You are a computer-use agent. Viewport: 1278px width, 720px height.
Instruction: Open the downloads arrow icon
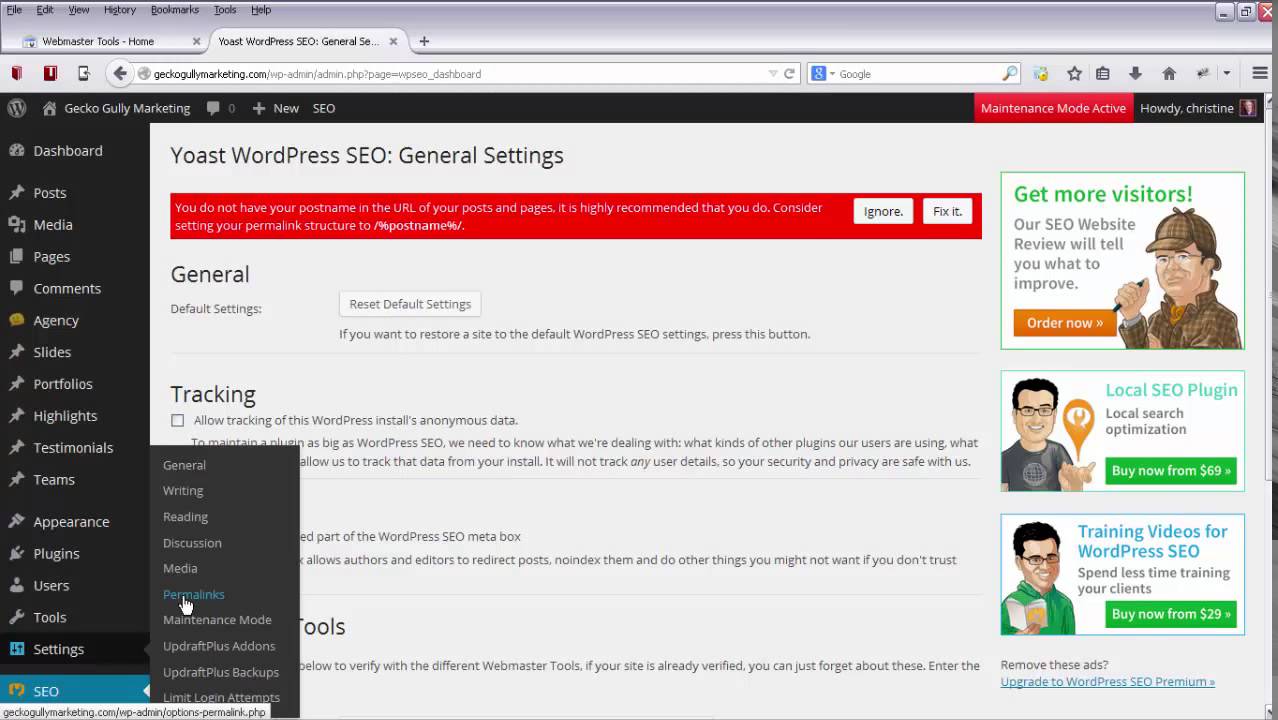coord(1135,73)
